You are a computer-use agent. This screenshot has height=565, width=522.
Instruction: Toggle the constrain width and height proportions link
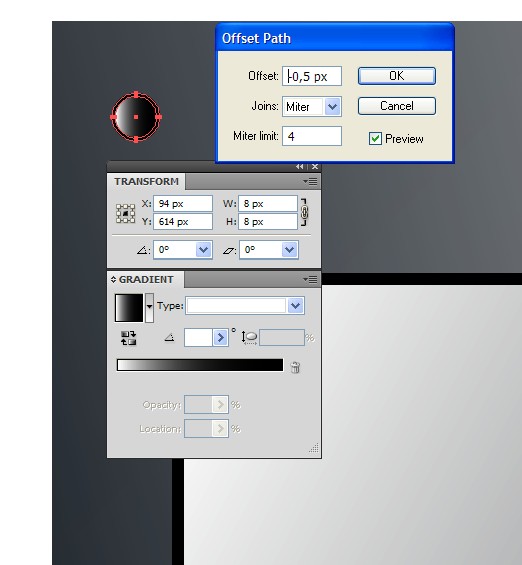pos(304,212)
